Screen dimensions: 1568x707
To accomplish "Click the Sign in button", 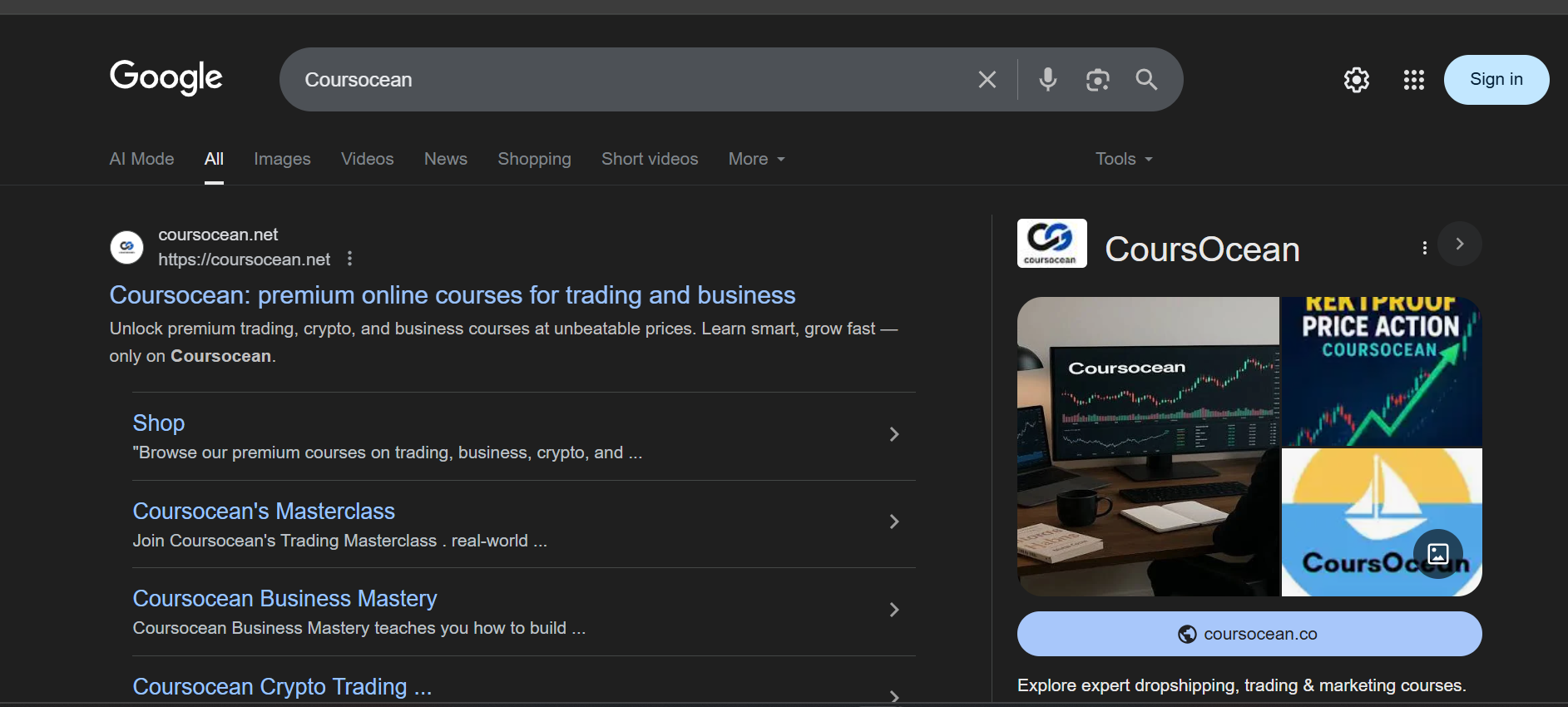I will pyautogui.click(x=1496, y=80).
